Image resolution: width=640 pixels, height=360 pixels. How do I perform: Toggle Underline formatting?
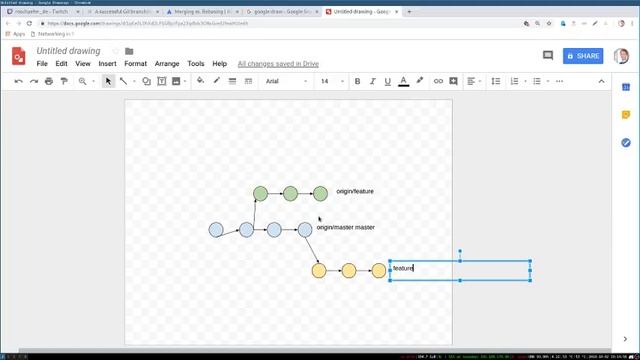click(387, 81)
